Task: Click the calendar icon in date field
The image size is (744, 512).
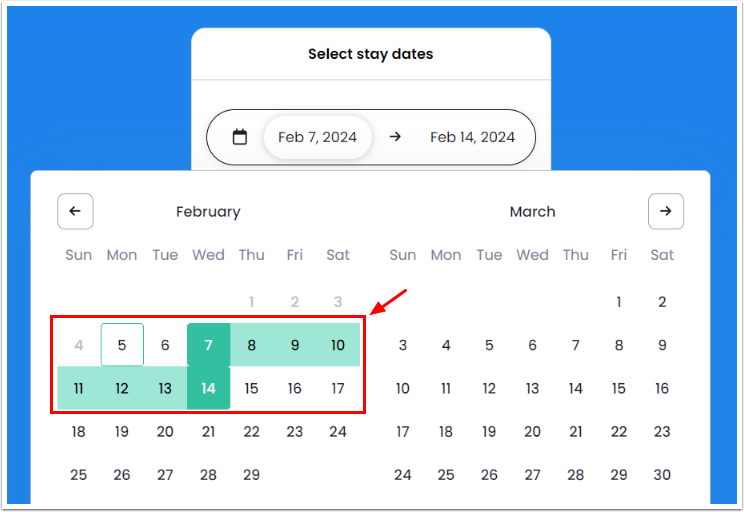Action: pyautogui.click(x=240, y=137)
